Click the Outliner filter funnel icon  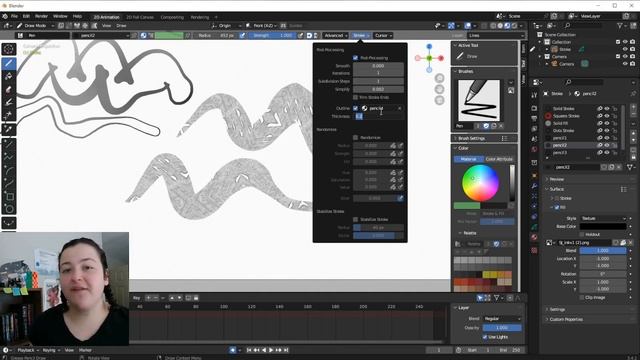point(620,25)
